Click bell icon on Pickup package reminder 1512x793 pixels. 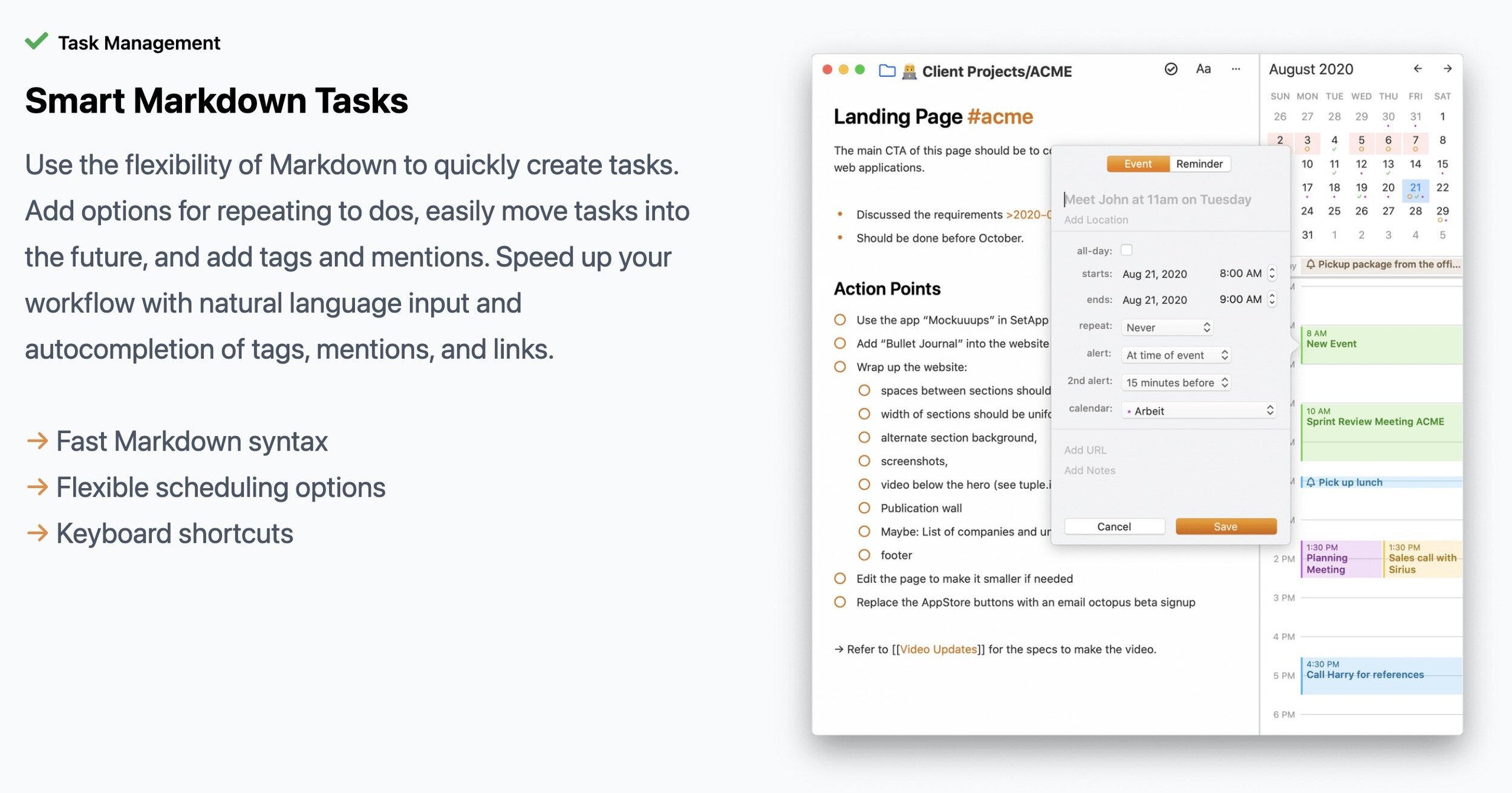(1311, 264)
